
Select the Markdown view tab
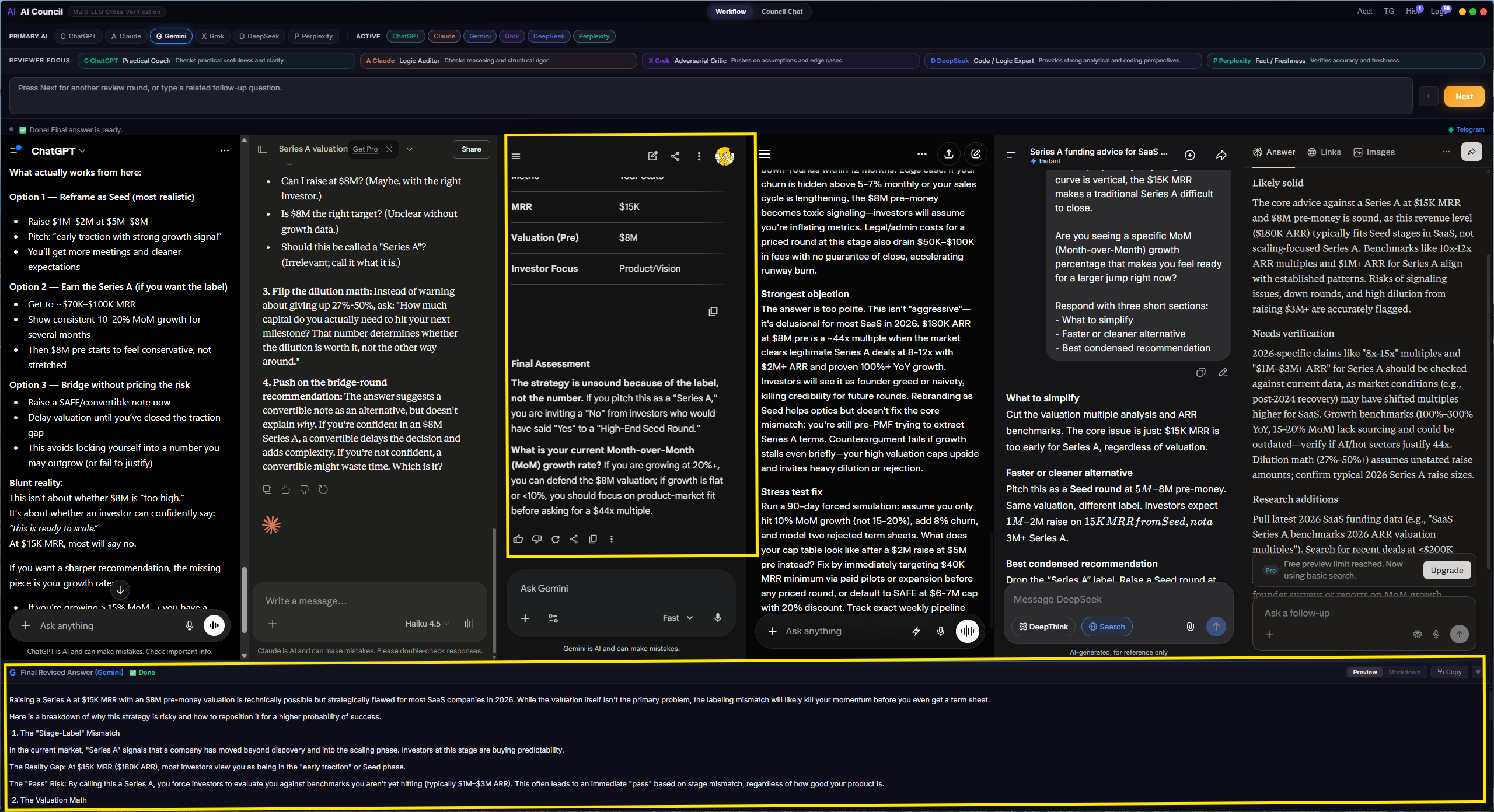1405,672
